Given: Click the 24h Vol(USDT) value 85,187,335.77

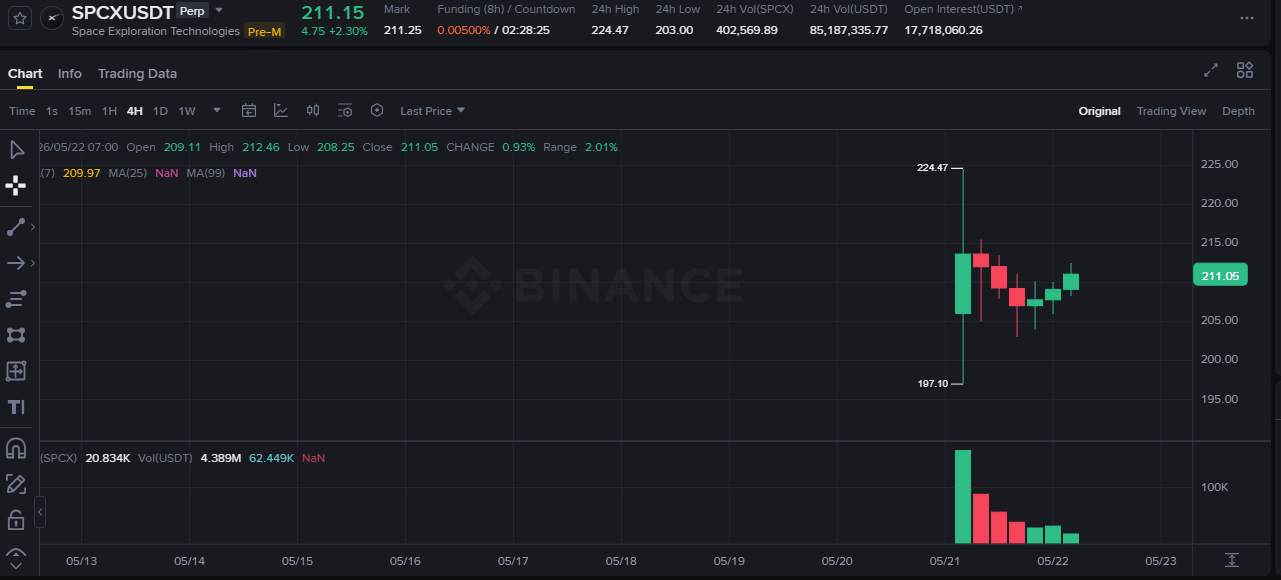Looking at the screenshot, I should (x=849, y=30).
